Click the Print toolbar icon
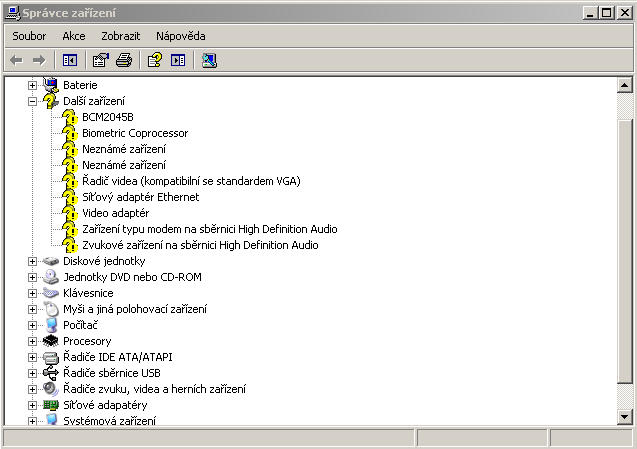 click(x=124, y=61)
